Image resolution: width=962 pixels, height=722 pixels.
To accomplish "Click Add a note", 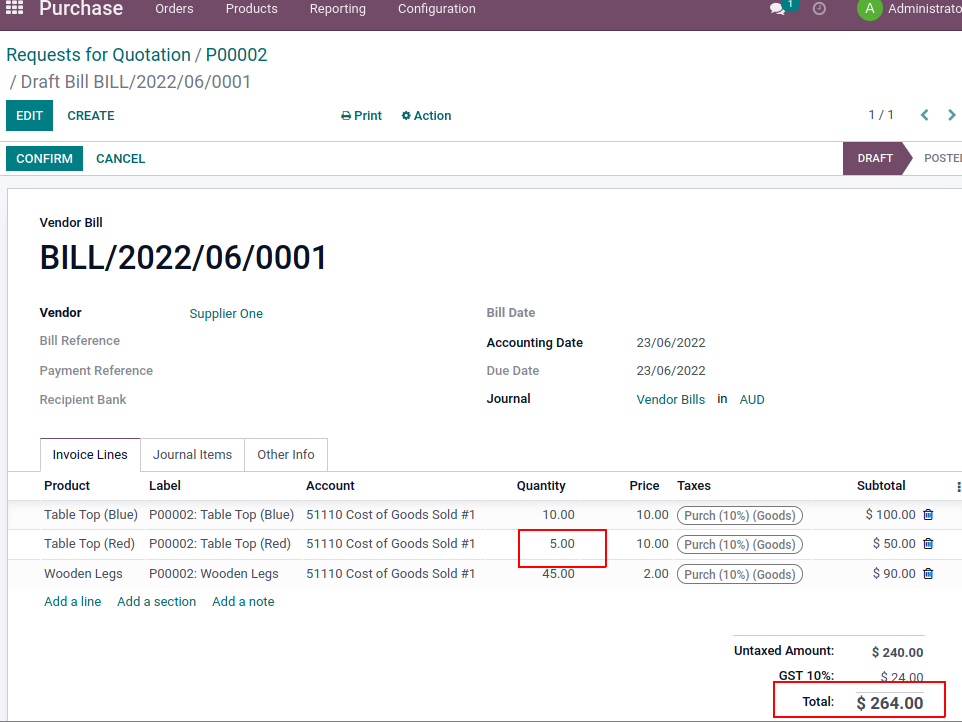I will pyautogui.click(x=243, y=602).
